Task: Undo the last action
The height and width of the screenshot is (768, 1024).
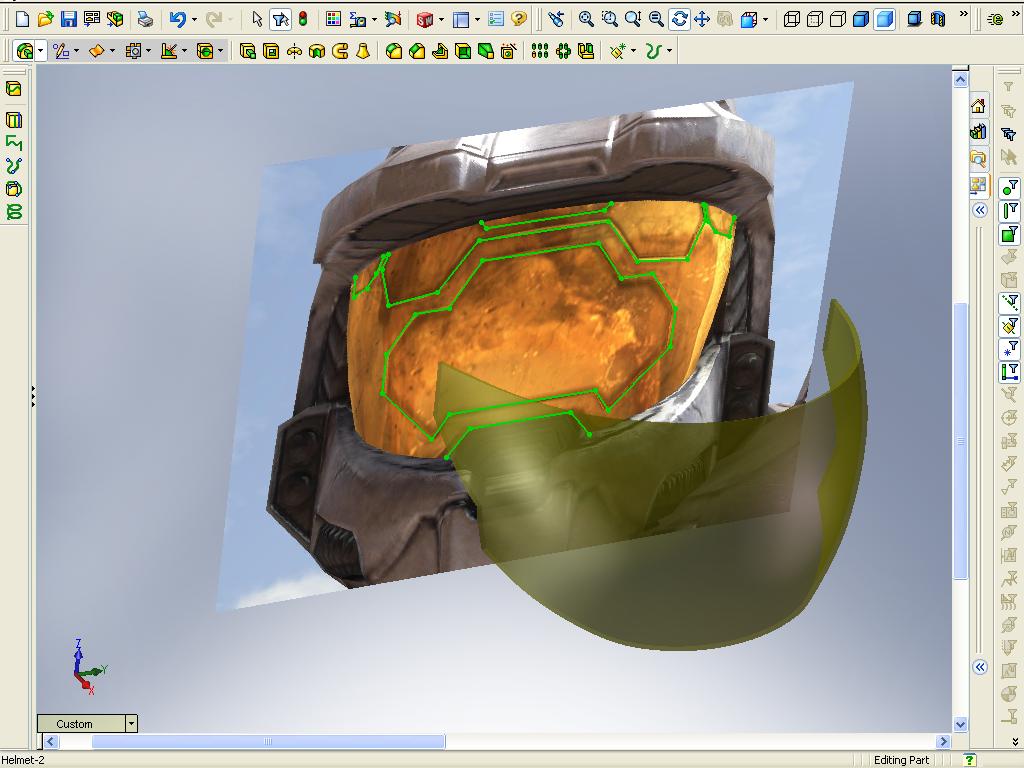Action: [178, 20]
